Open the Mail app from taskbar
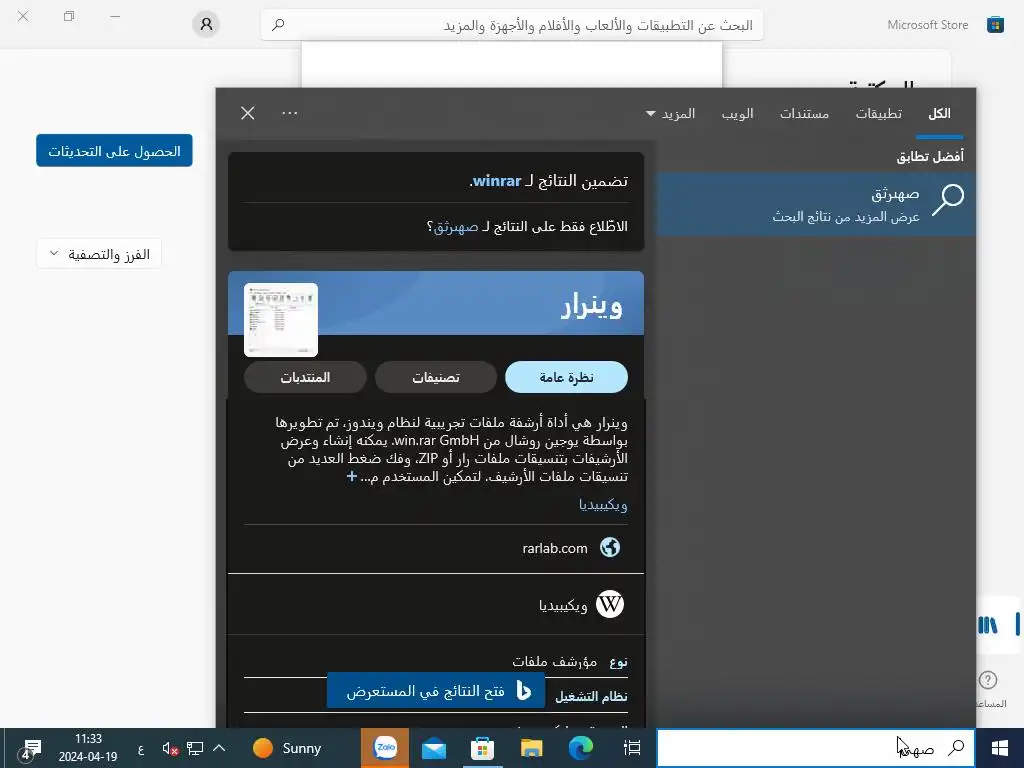The width and height of the screenshot is (1024, 768). pyautogui.click(x=434, y=748)
